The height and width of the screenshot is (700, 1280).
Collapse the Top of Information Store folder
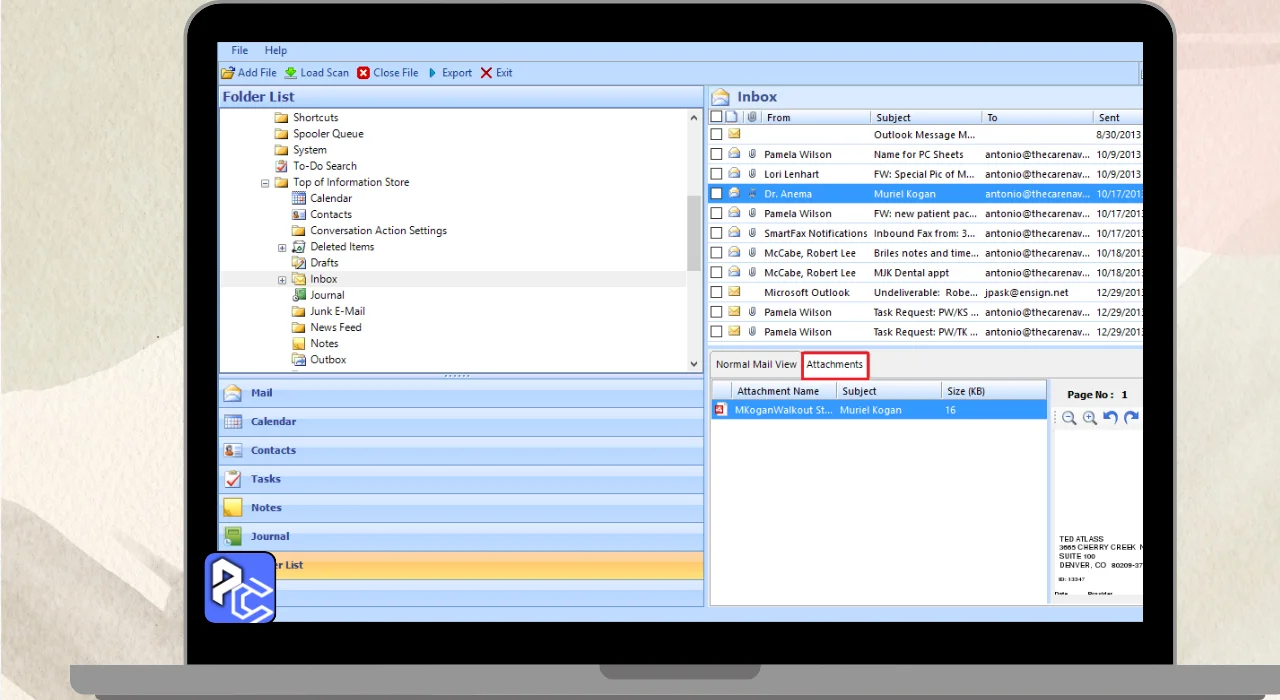(x=265, y=183)
